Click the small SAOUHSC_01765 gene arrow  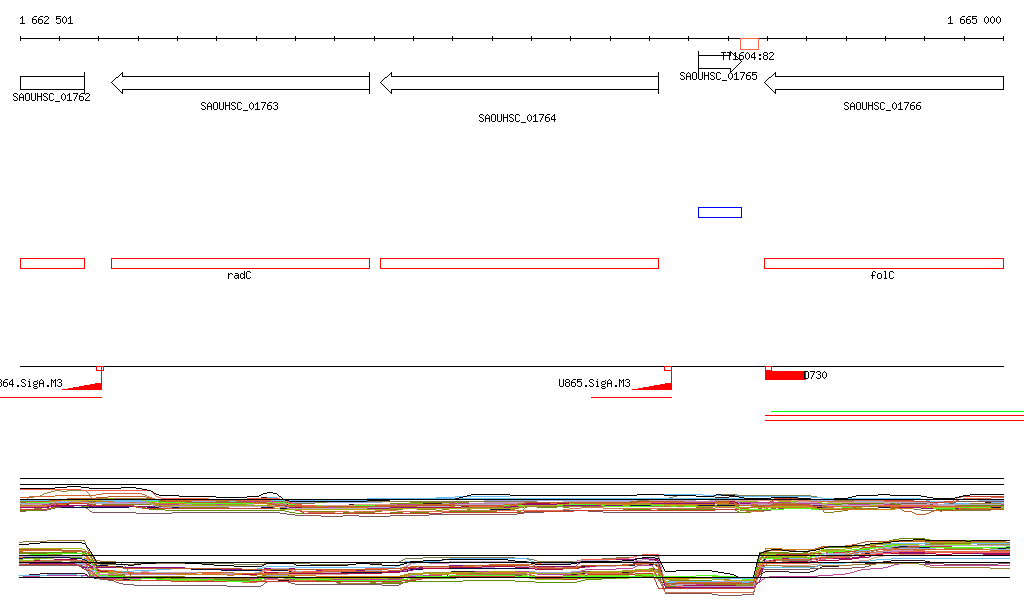coord(716,61)
